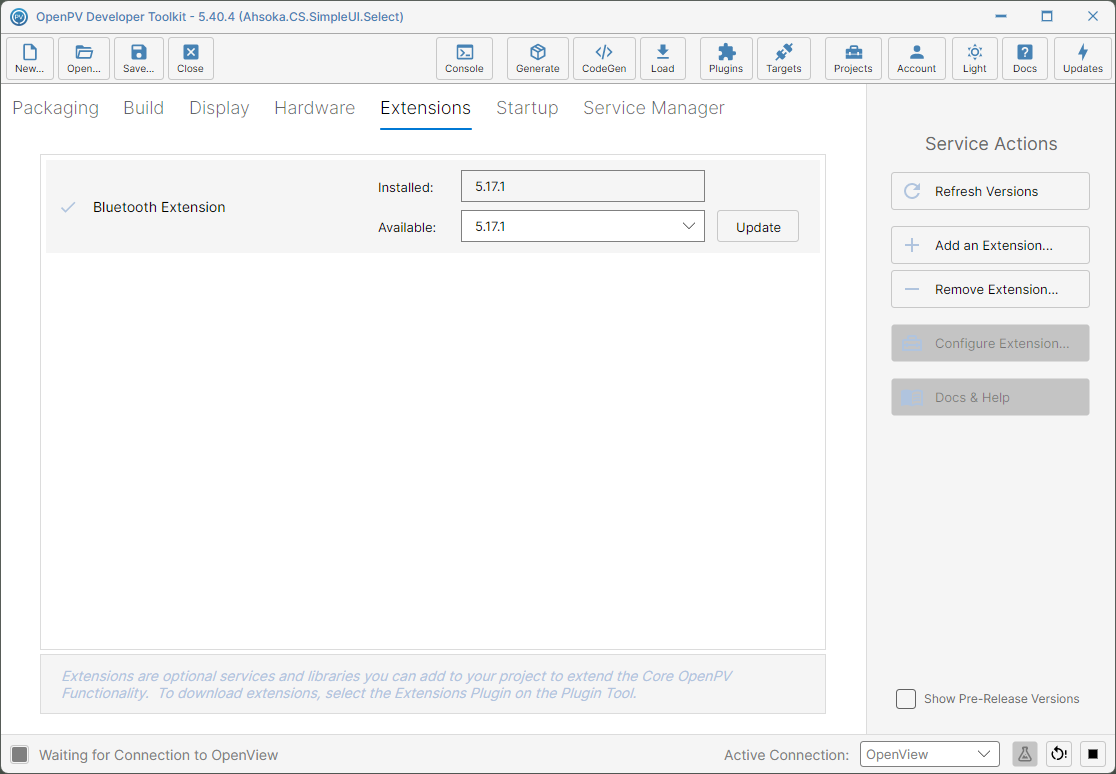The image size is (1116, 774).
Task: Switch theme with the Light icon
Action: click(975, 58)
